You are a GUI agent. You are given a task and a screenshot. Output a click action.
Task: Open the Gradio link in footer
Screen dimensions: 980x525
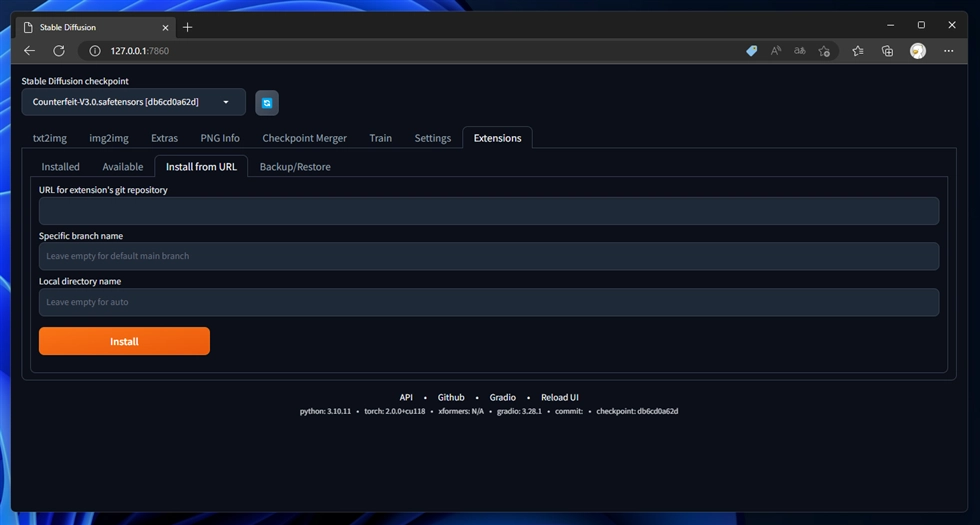(x=502, y=398)
